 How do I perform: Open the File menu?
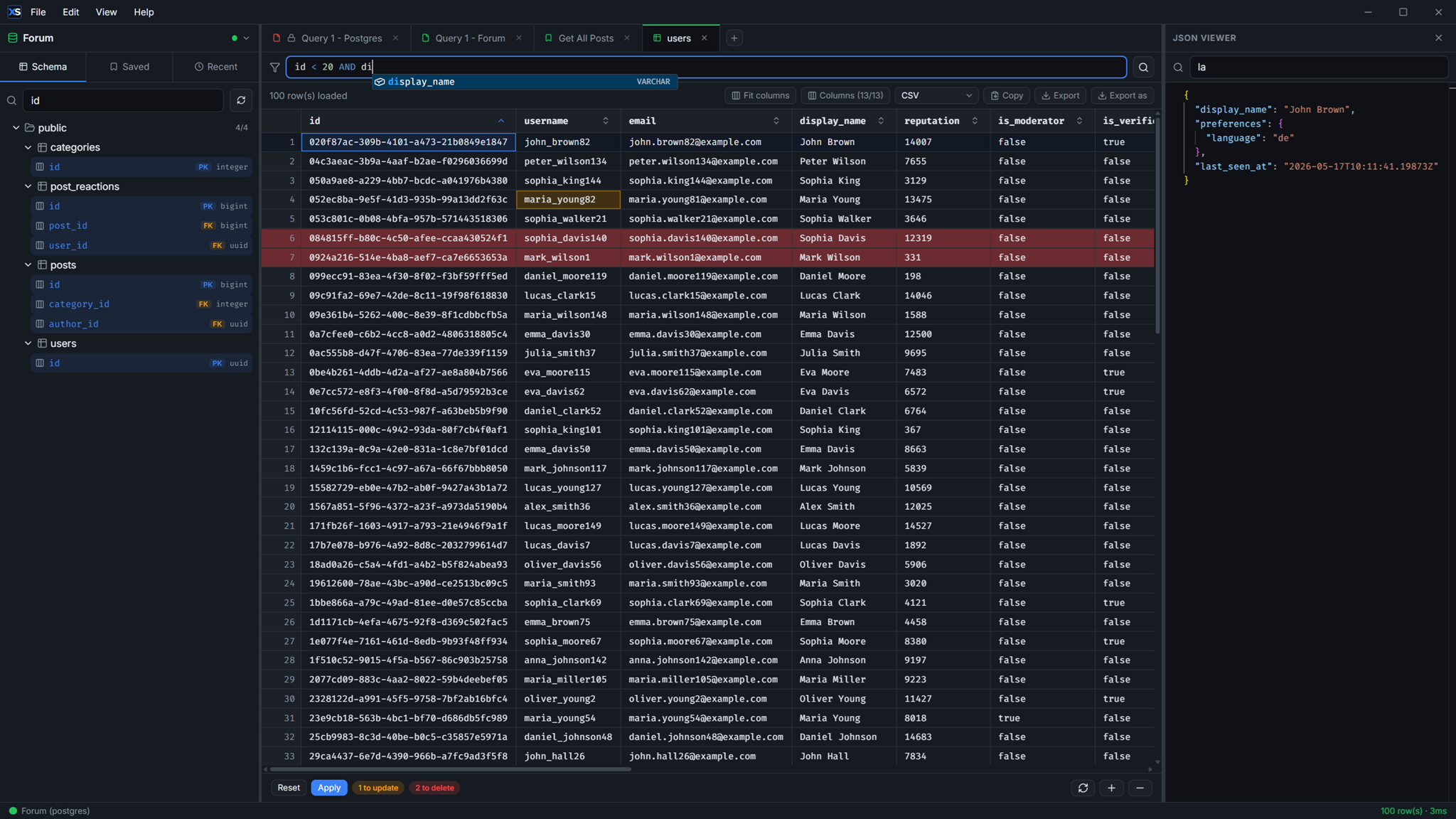click(38, 12)
